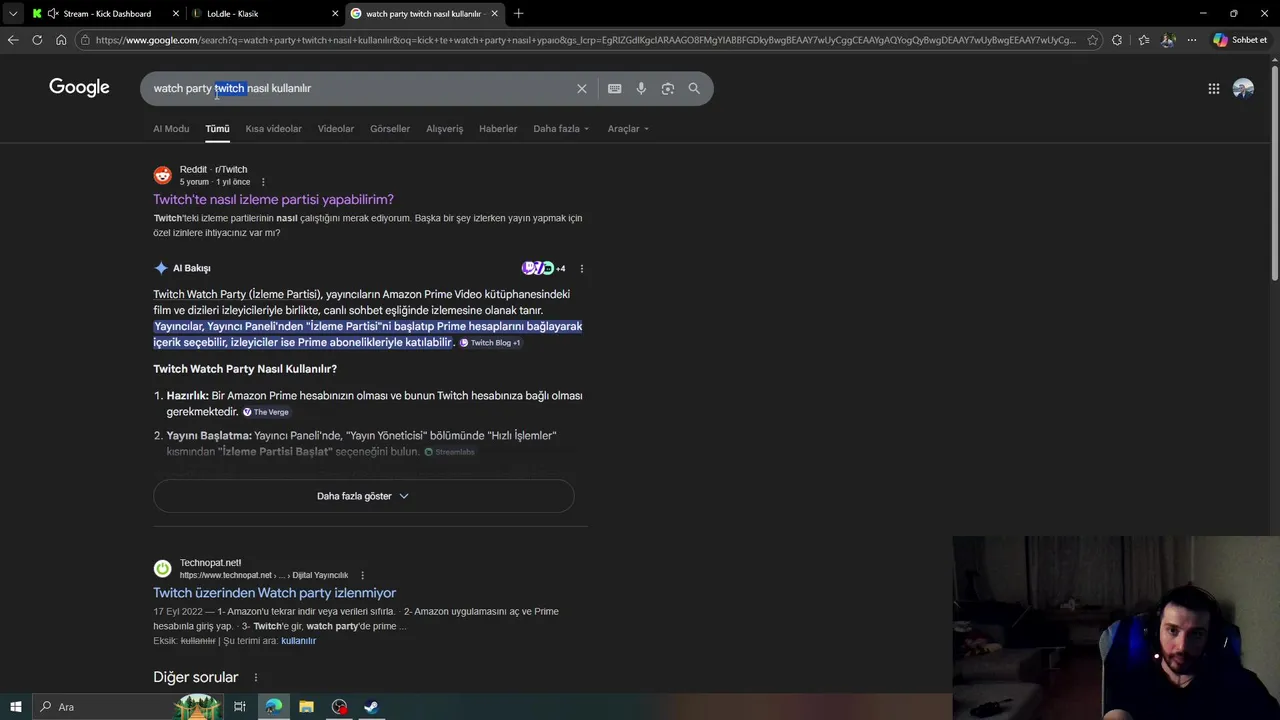Viewport: 1280px width, 720px height.
Task: Open the Google apps grid
Action: click(x=1213, y=88)
